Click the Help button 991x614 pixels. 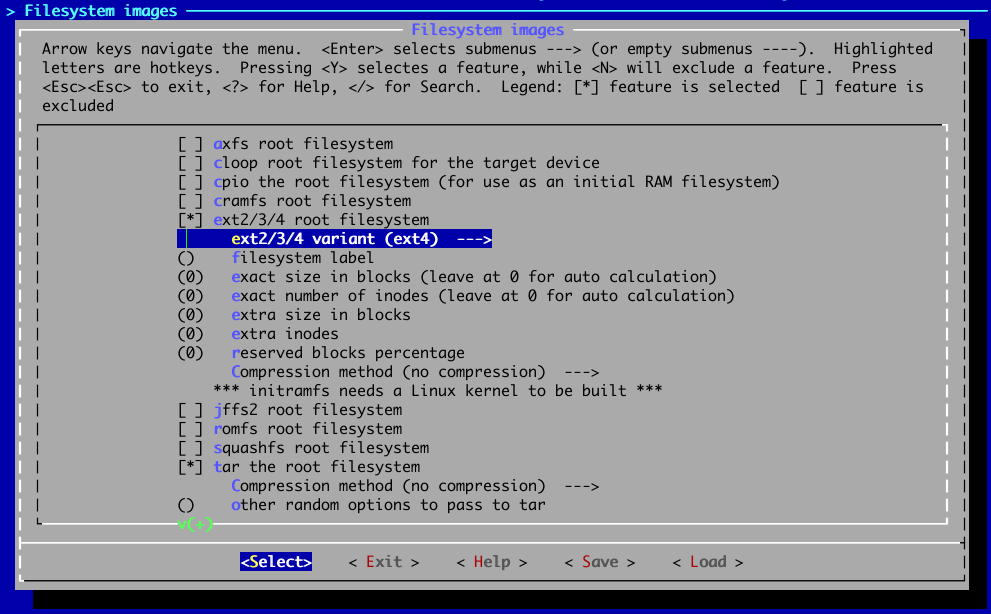[x=491, y=561]
